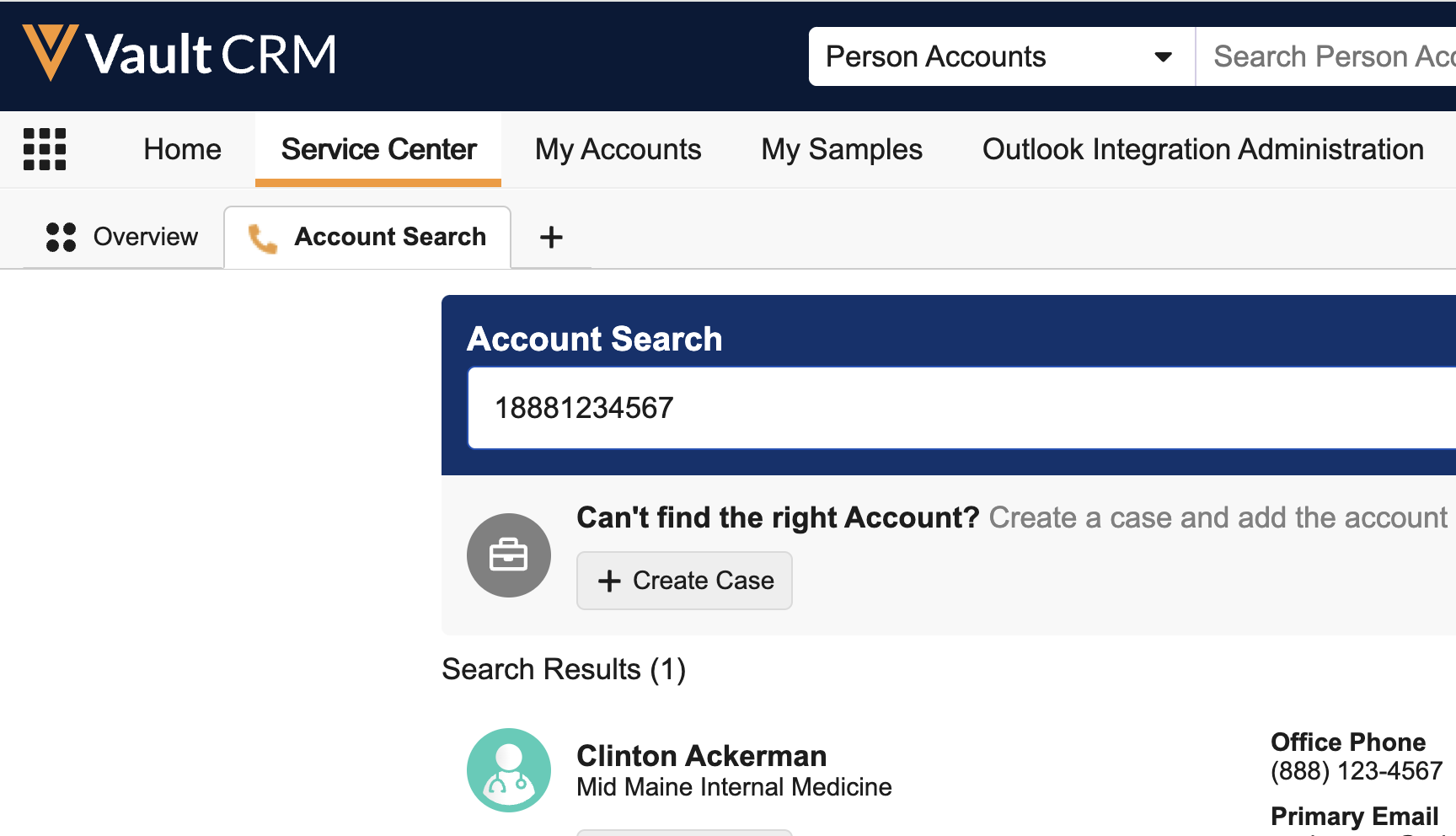Open Clinton Ackerman's account link
Viewport: 1456px width, 836px height.
[701, 756]
